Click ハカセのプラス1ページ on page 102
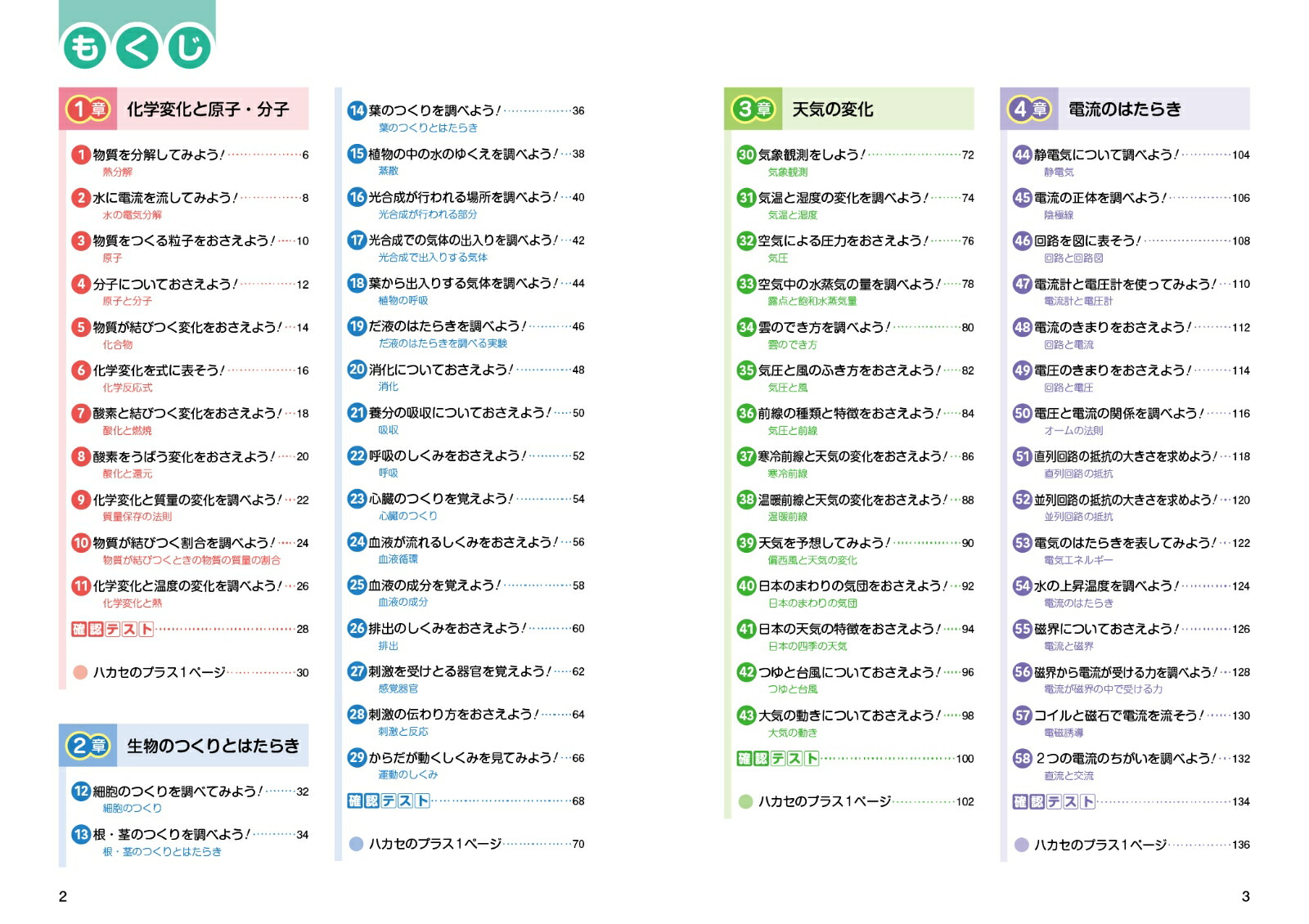This screenshot has width=1309, height=924. point(825,801)
